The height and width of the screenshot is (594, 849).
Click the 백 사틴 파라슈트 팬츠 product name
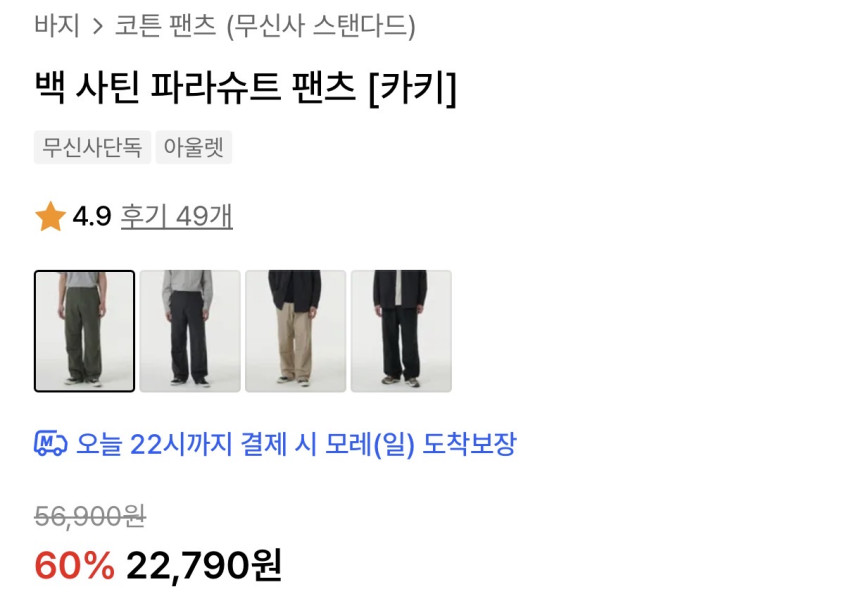(x=195, y=87)
